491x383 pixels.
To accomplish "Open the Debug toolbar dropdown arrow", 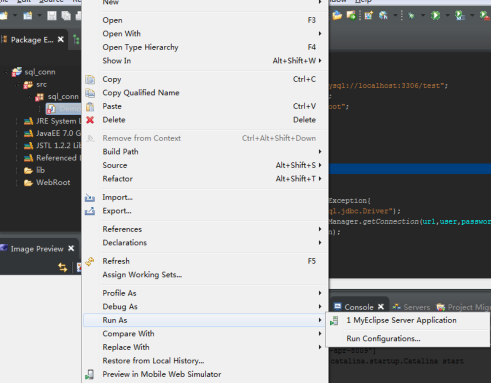I will pos(423,15).
